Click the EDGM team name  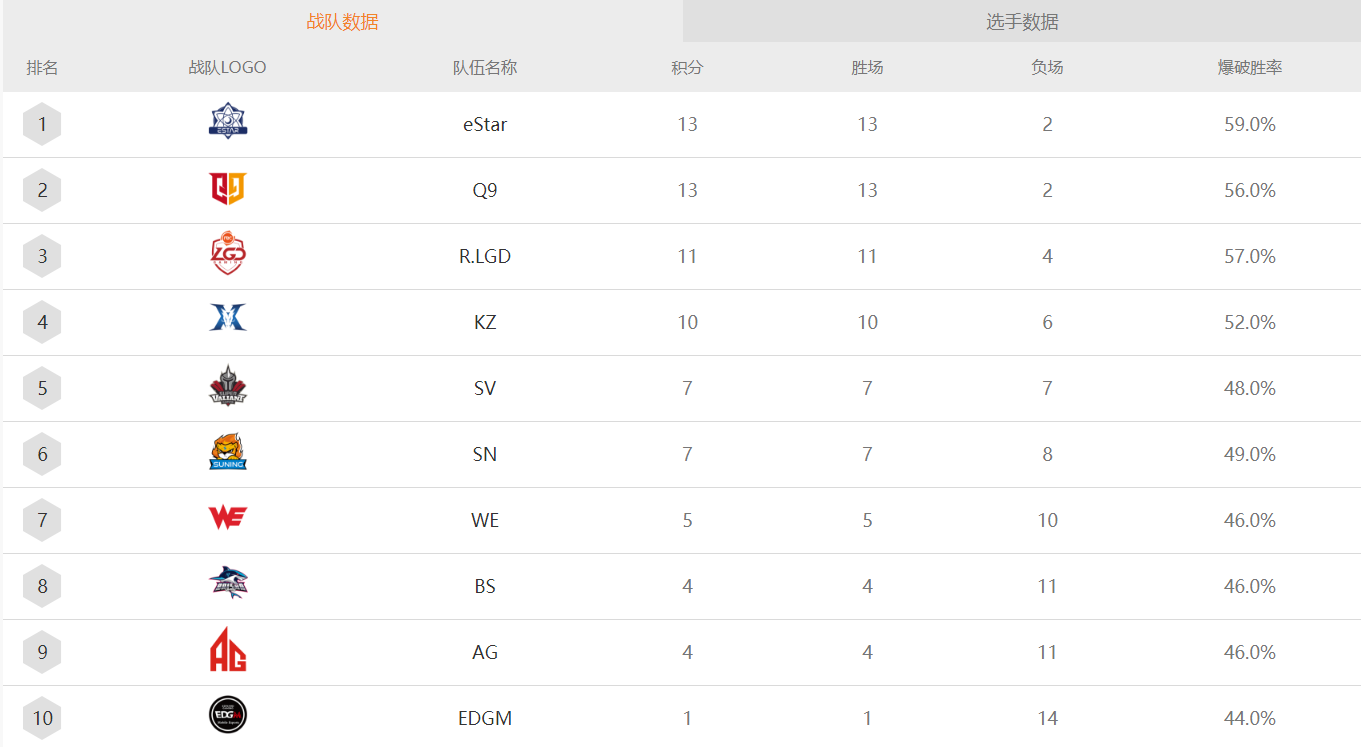[485, 719]
